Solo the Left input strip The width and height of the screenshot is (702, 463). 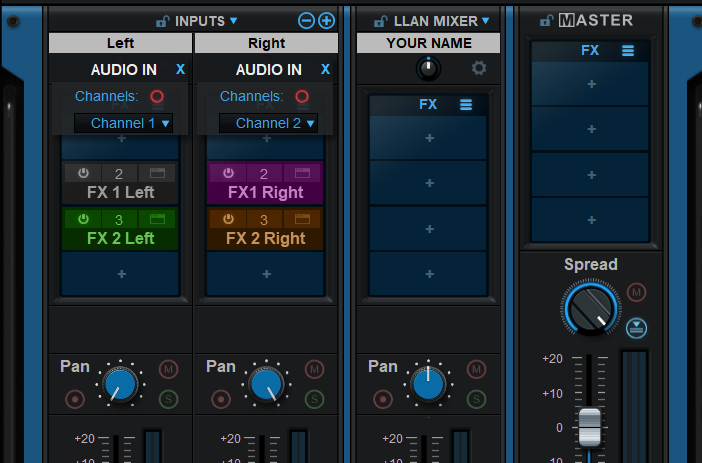[x=168, y=399]
